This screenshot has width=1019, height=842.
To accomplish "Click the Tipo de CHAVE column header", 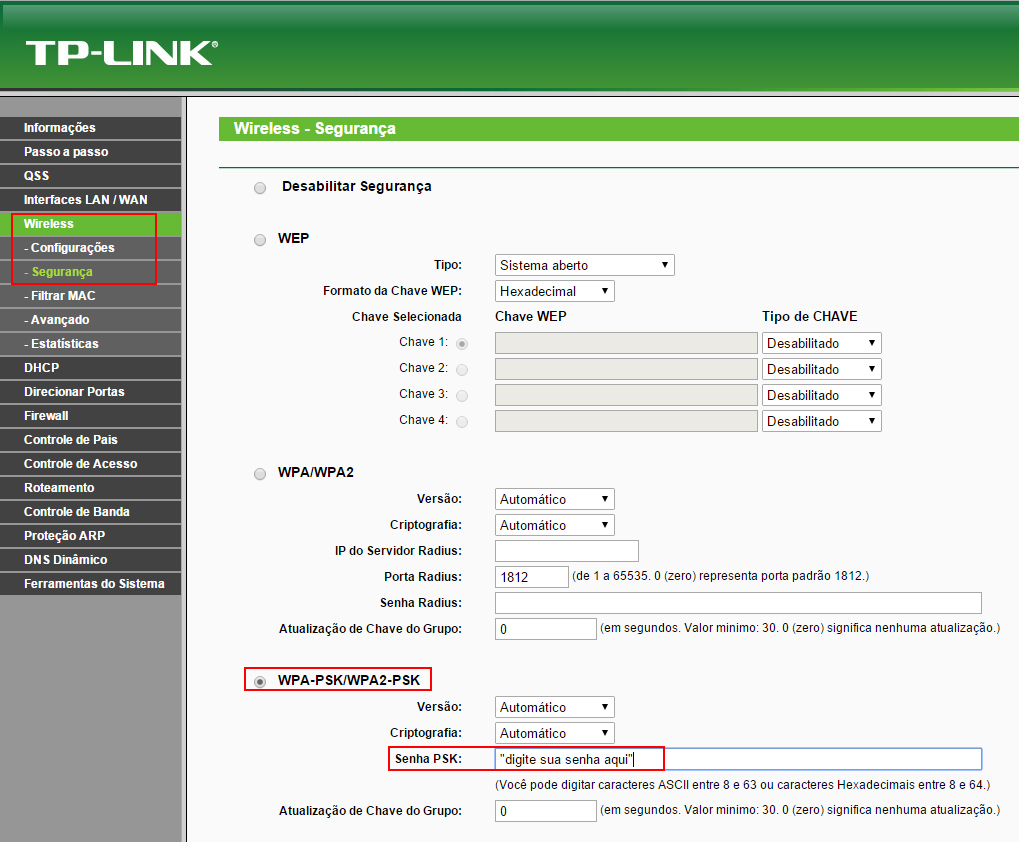I will pyautogui.click(x=810, y=316).
